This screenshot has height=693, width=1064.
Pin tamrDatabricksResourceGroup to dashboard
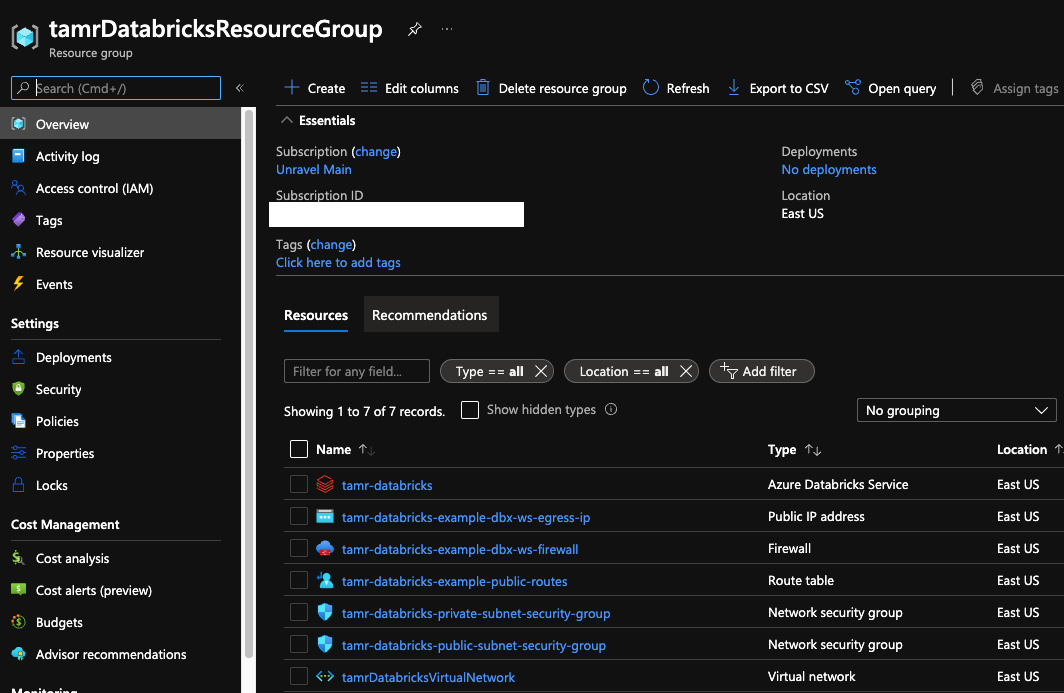pyautogui.click(x=414, y=29)
